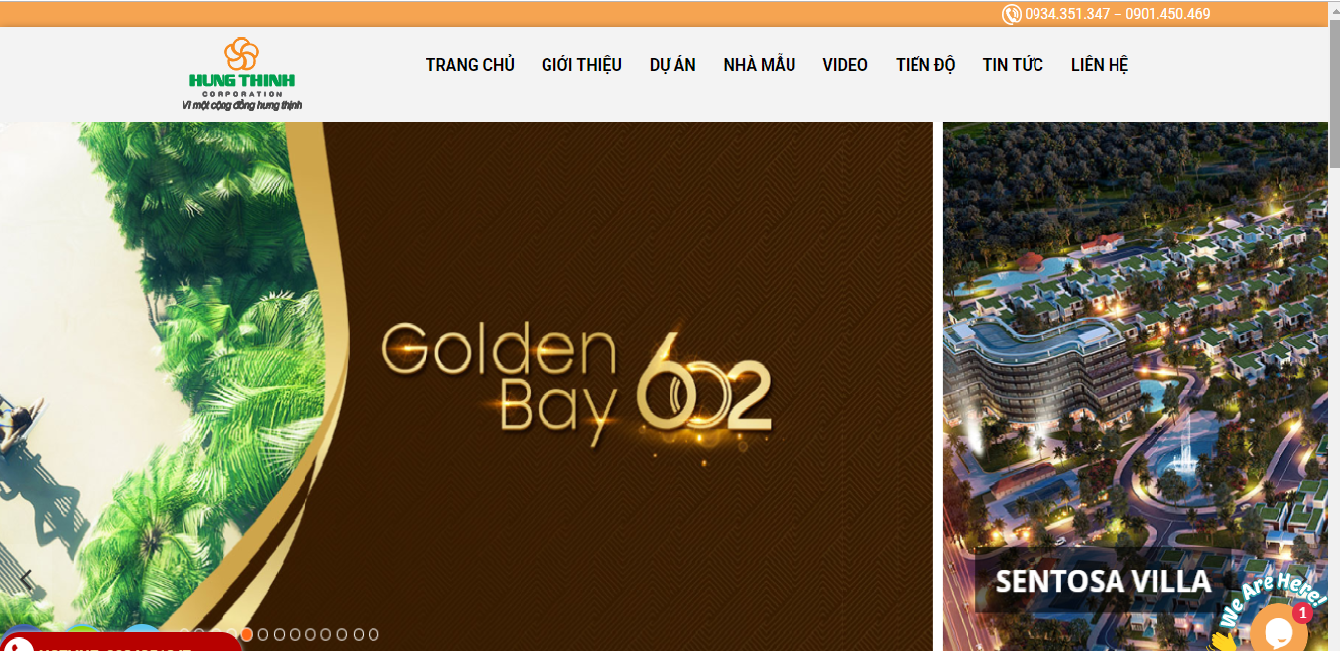Open the LIÊN HỆ contact page
The width and height of the screenshot is (1340, 651).
point(1099,65)
